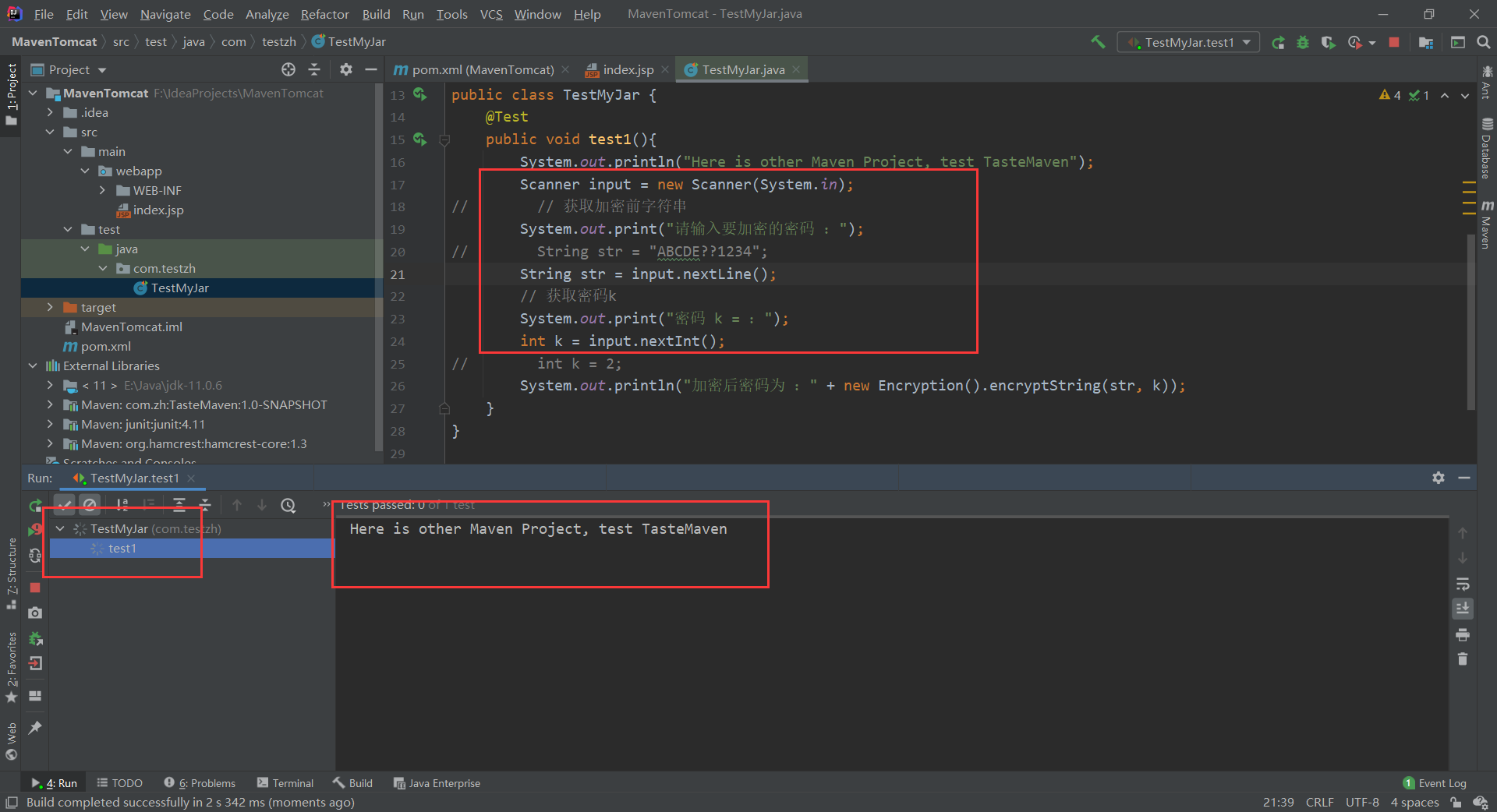The height and width of the screenshot is (812, 1497).
Task: Click run gutter icon beside class TestMyJar
Action: point(420,94)
